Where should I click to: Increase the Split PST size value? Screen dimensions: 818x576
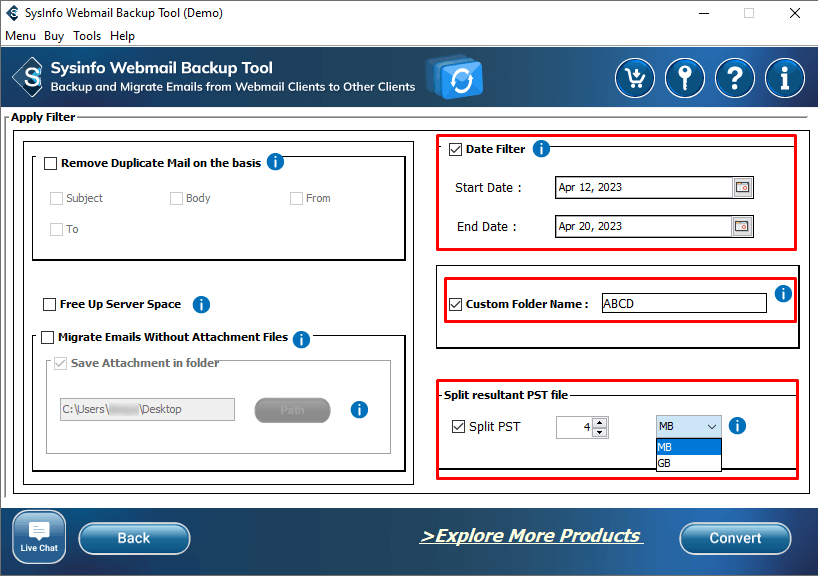[600, 422]
